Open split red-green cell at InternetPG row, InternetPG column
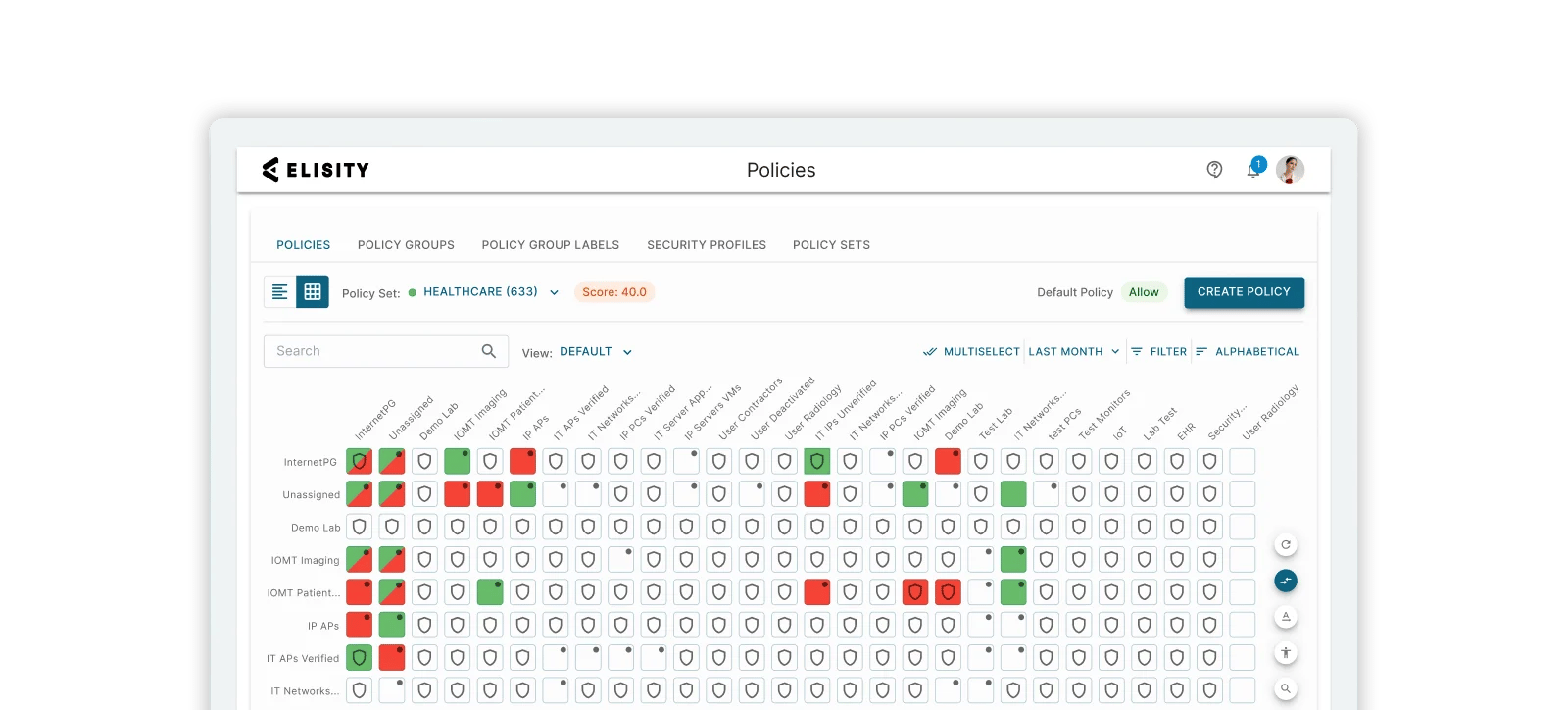The height and width of the screenshot is (710, 1568). click(360, 461)
